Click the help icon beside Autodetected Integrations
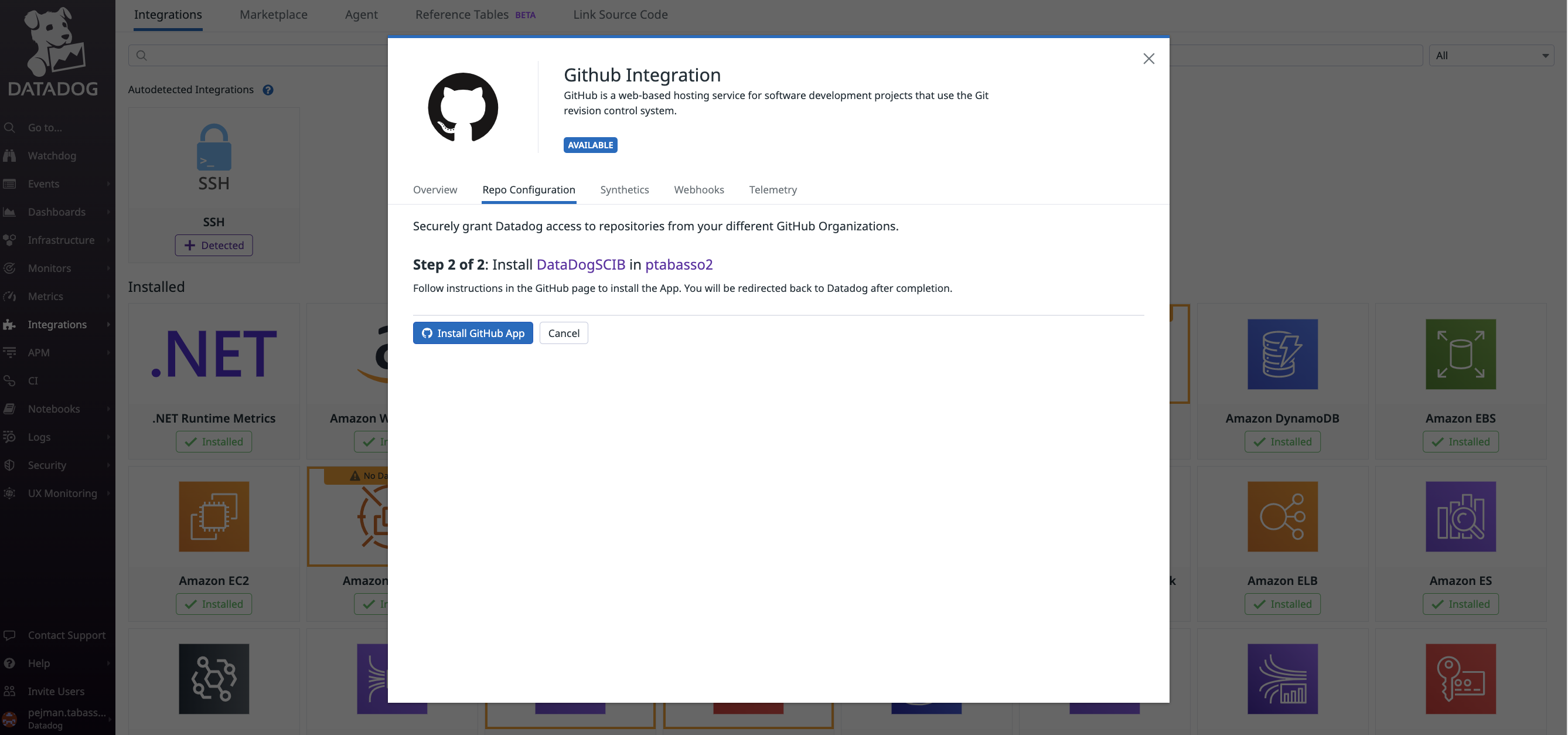The width and height of the screenshot is (1568, 735). pos(268,90)
